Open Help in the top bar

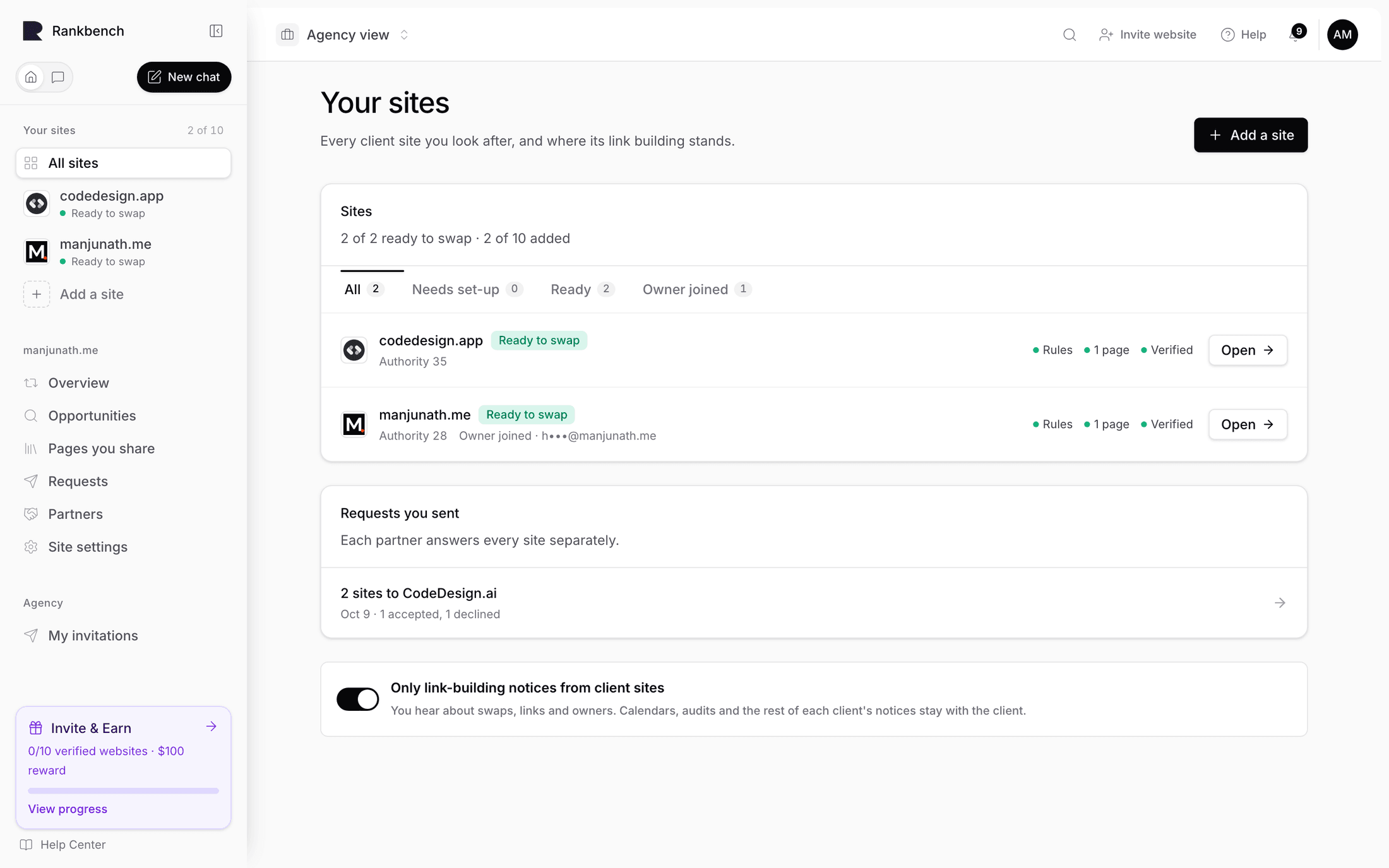click(1243, 35)
